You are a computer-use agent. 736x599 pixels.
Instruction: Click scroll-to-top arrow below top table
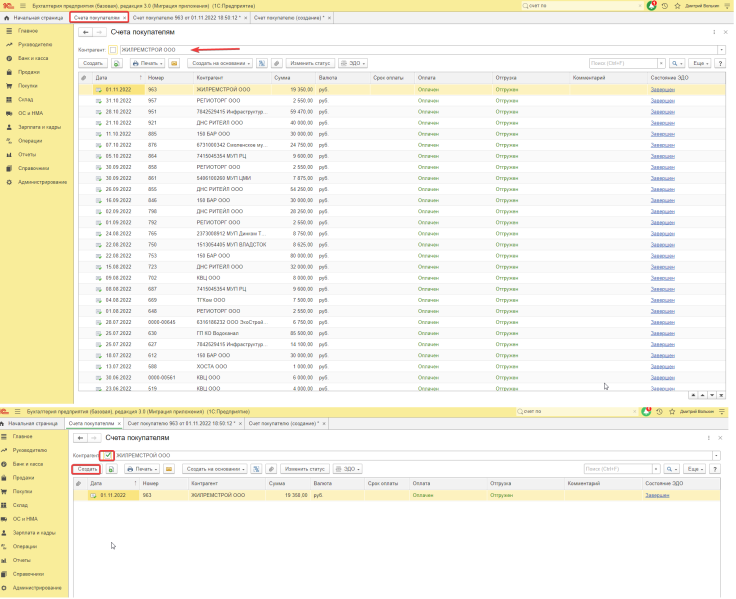click(693, 395)
